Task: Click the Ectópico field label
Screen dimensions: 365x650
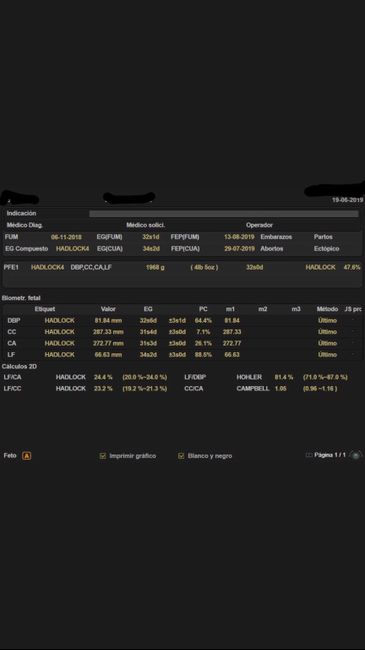Action: coord(326,248)
